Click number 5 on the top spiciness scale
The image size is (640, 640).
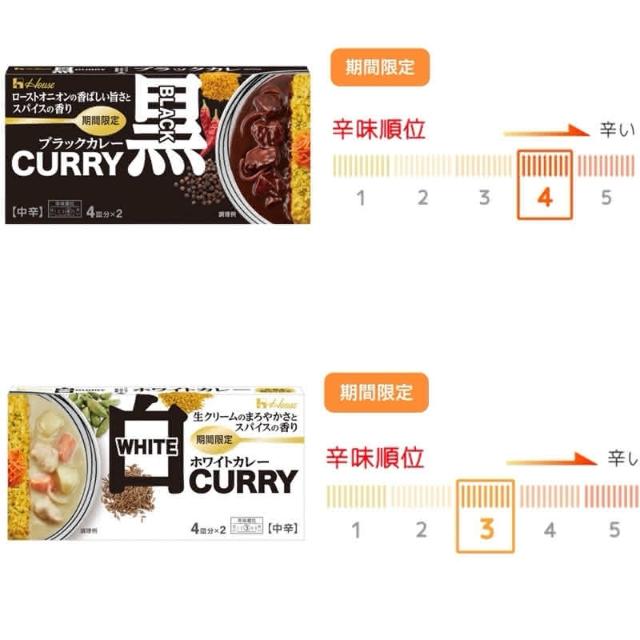click(606, 198)
